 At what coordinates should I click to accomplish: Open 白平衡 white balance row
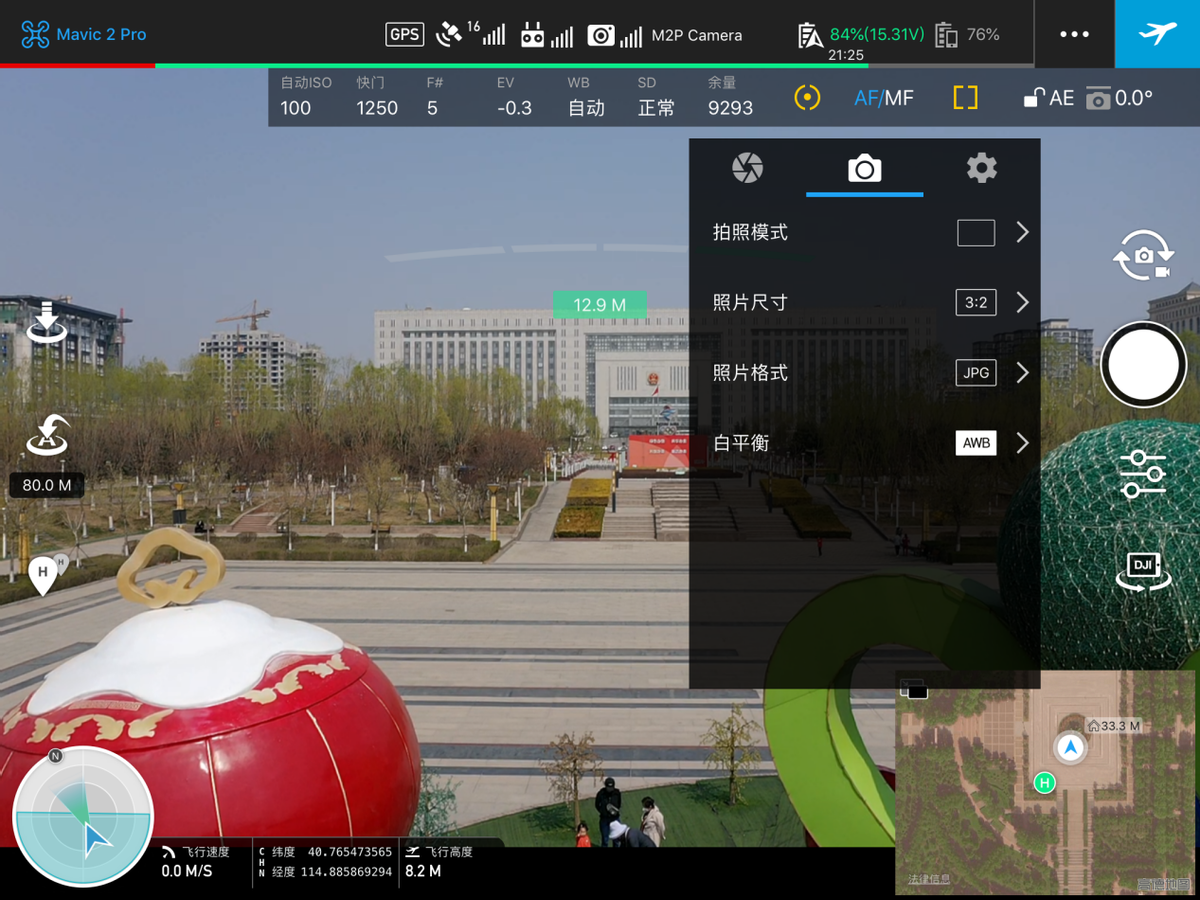[x=865, y=443]
